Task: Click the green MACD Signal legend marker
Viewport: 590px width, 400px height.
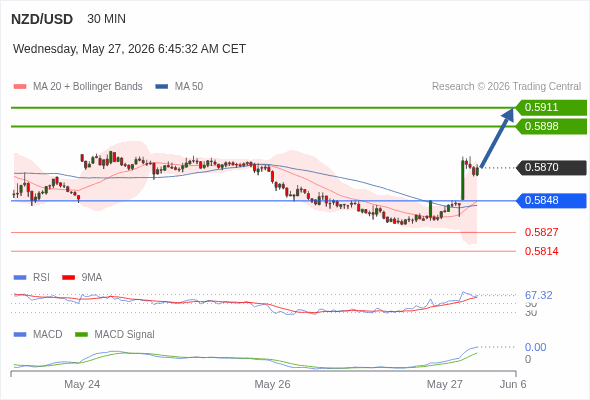Action: pos(81,335)
